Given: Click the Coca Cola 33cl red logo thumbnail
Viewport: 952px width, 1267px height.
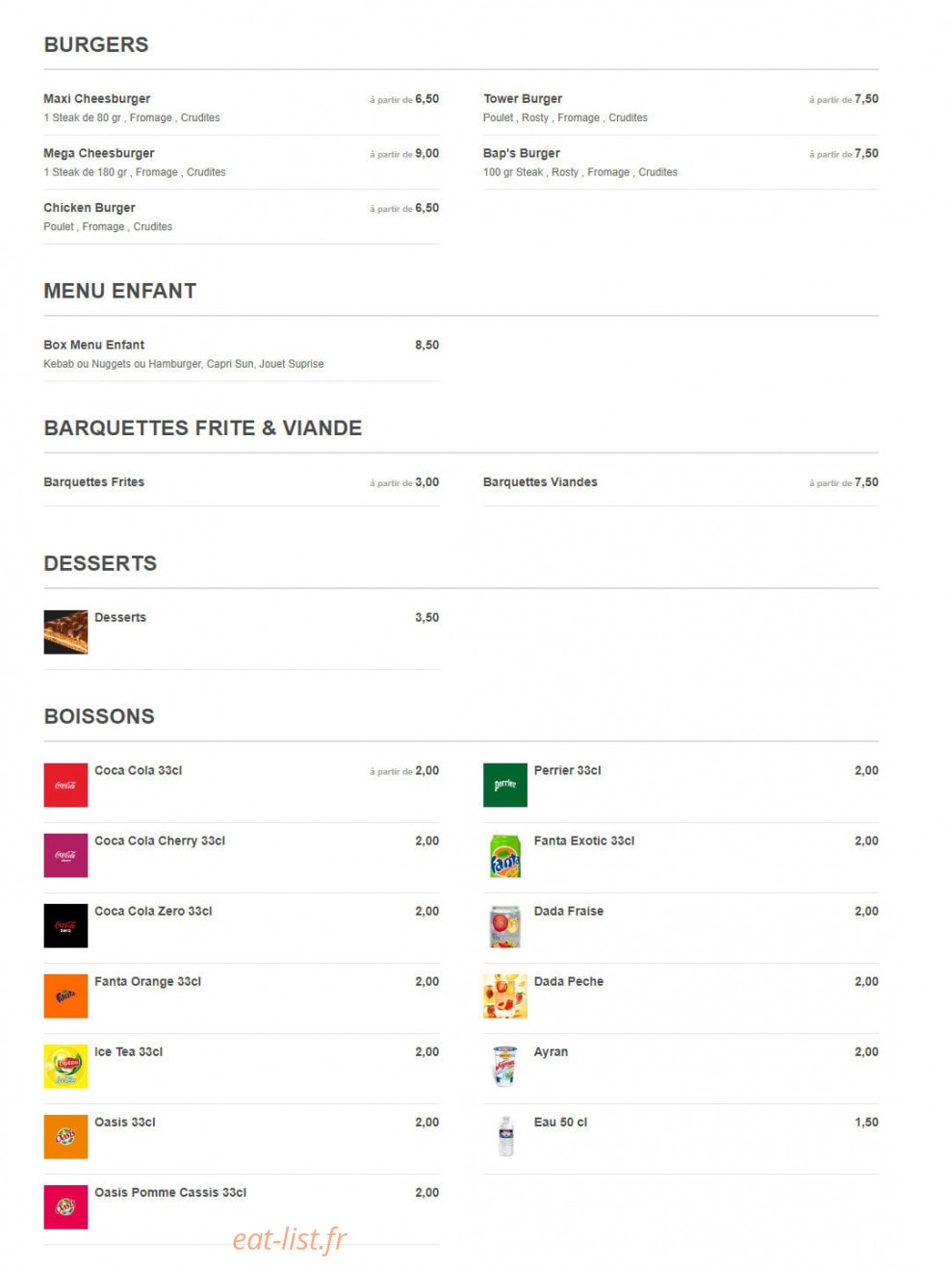Looking at the screenshot, I should [x=65, y=785].
